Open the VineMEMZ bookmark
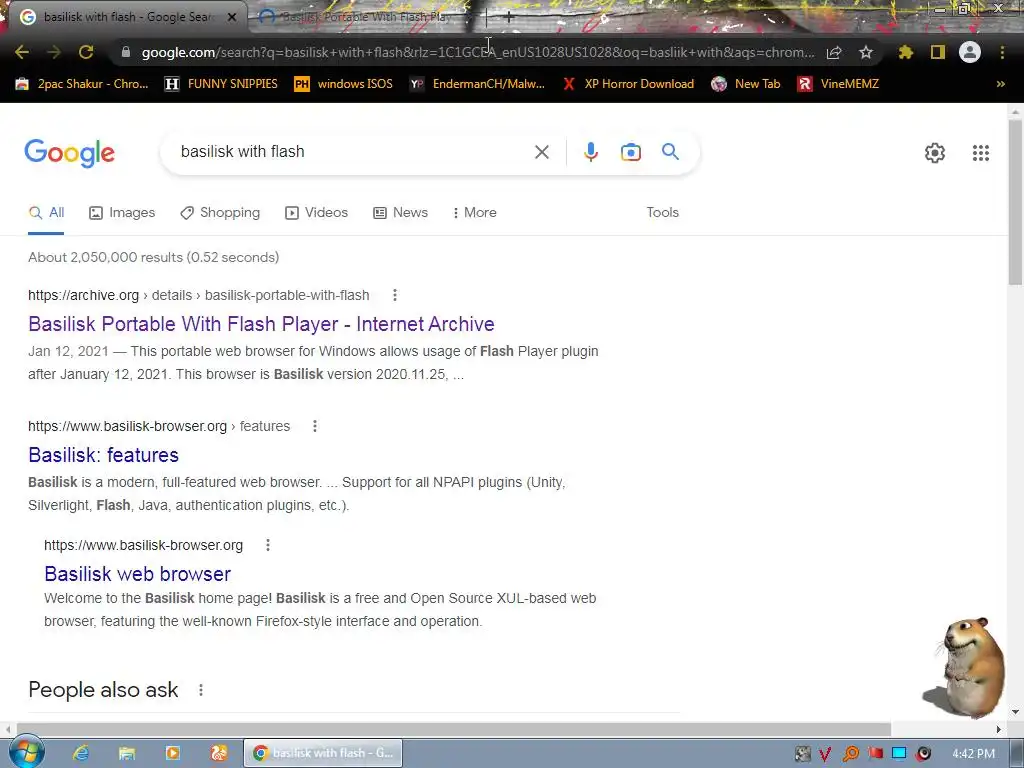The image size is (1024, 768). (x=839, y=84)
